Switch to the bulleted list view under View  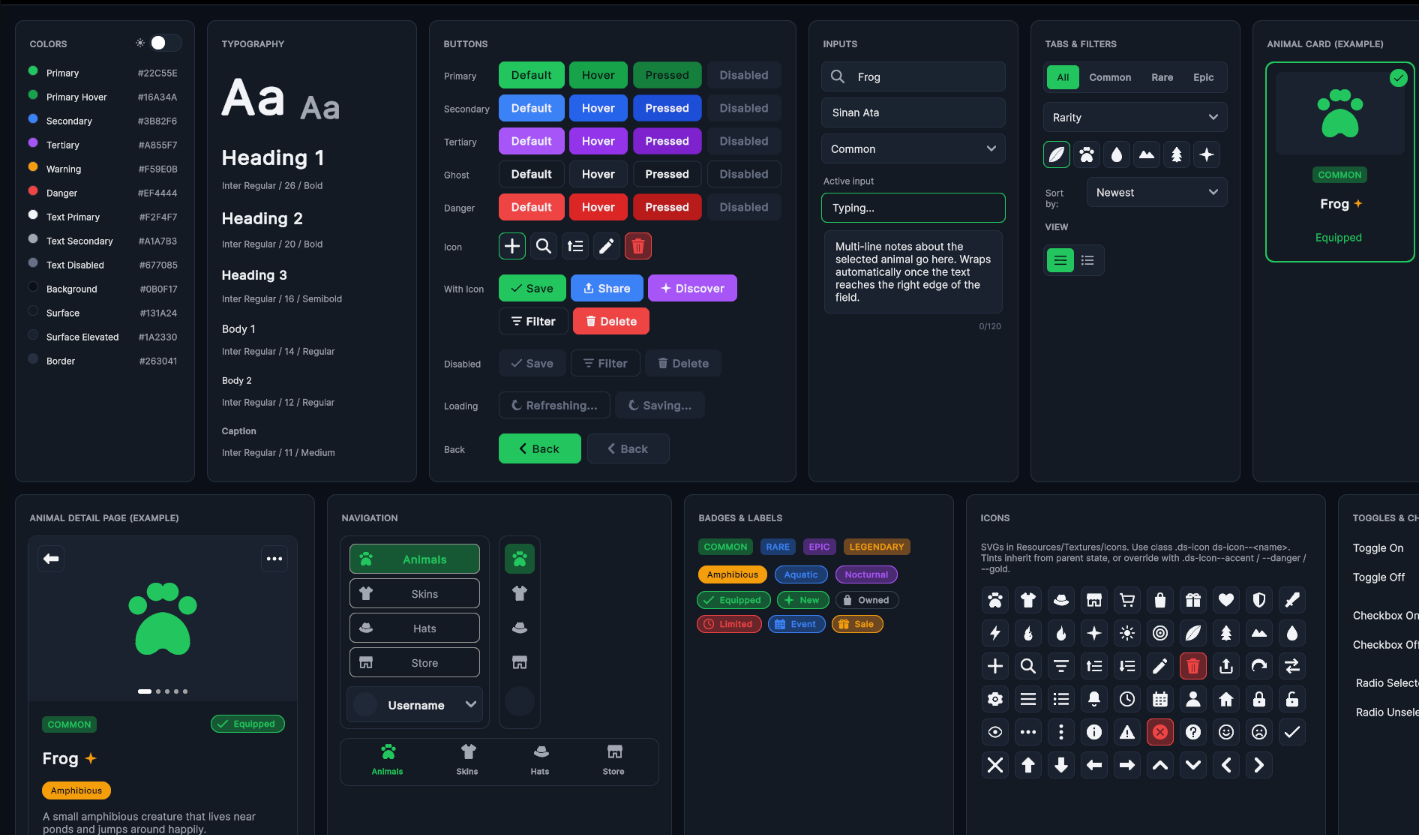(1088, 260)
